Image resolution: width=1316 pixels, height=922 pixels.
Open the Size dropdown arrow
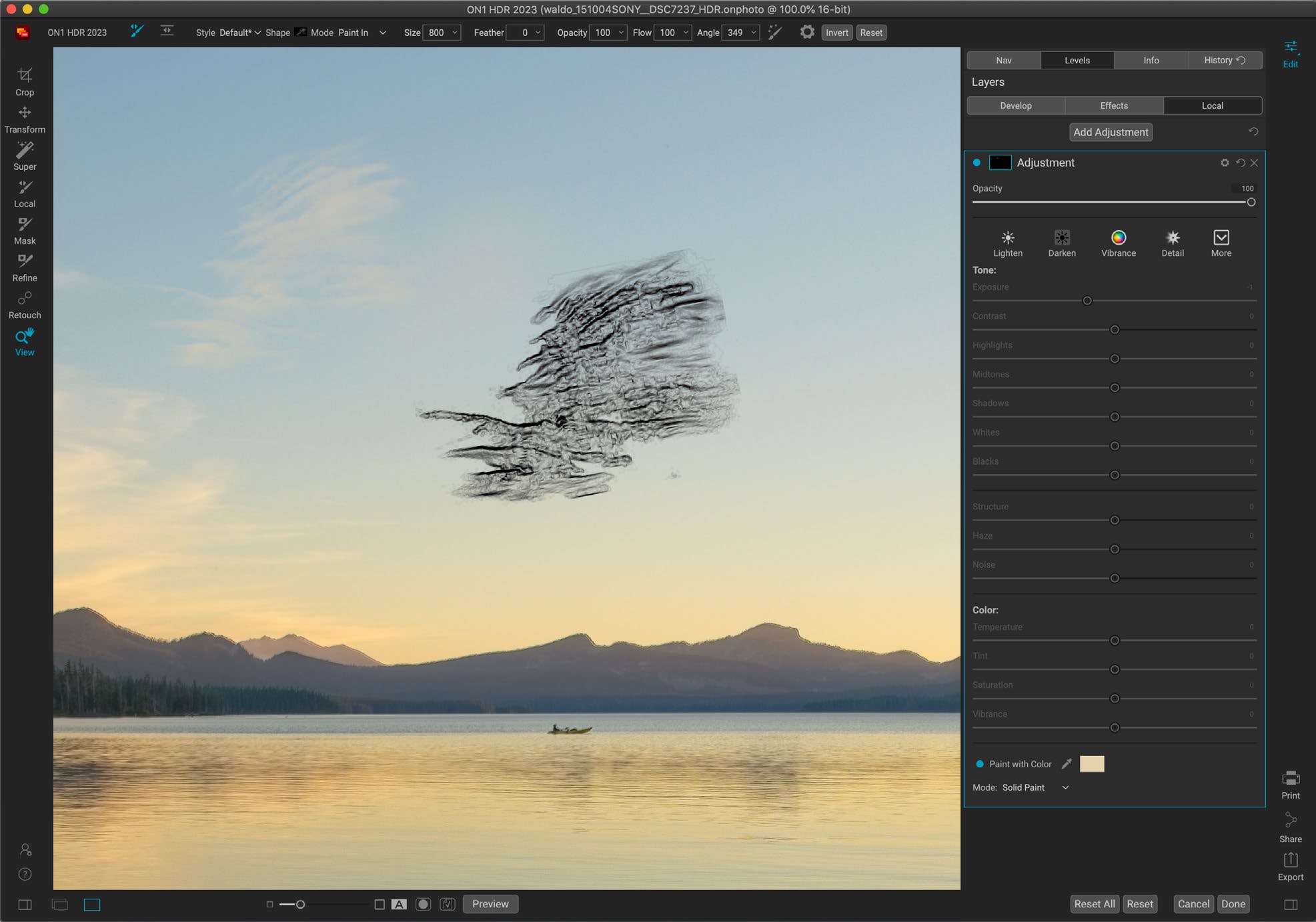[x=455, y=33]
